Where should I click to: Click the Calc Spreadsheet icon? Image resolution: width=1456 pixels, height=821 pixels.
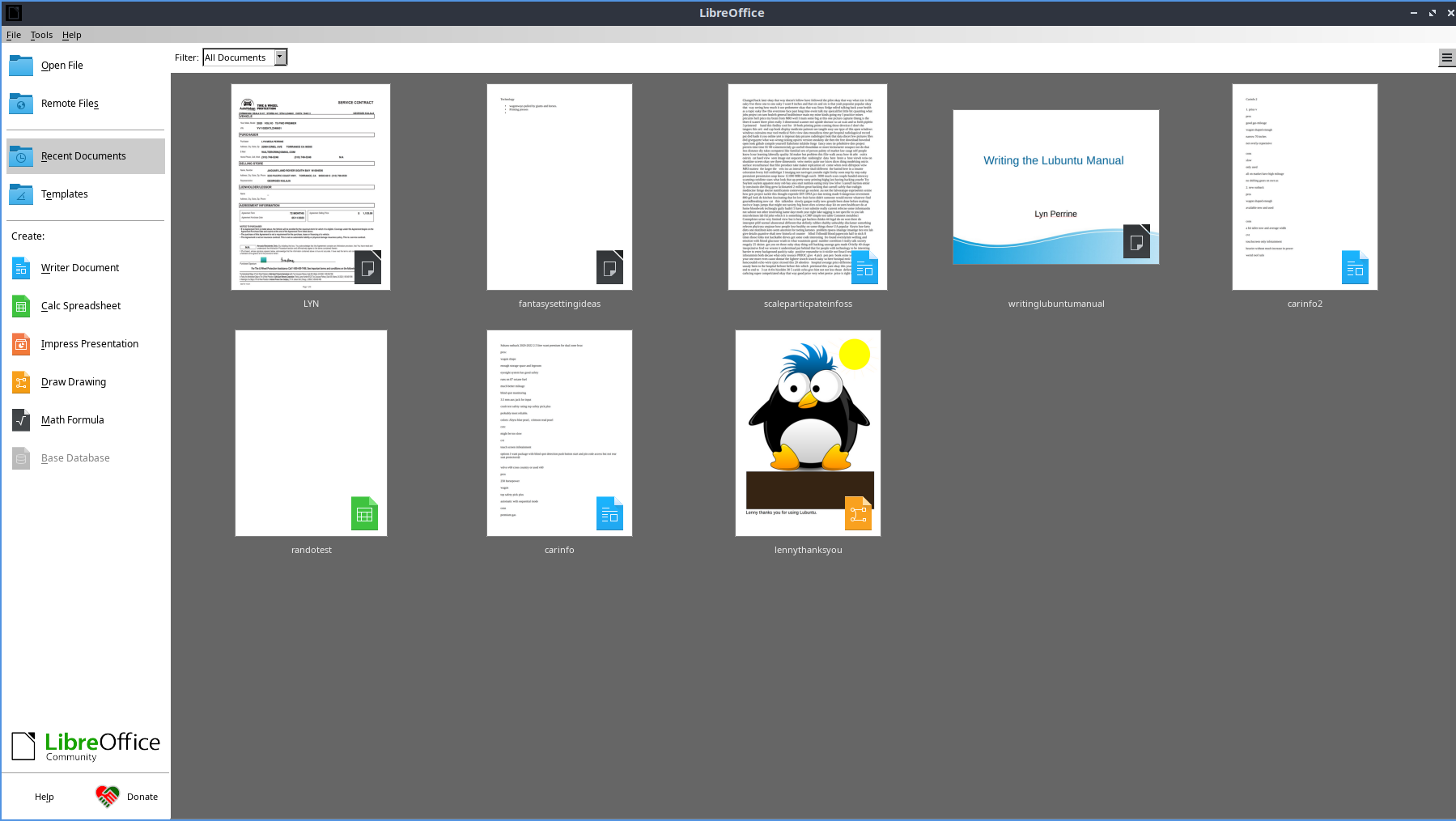coord(21,306)
